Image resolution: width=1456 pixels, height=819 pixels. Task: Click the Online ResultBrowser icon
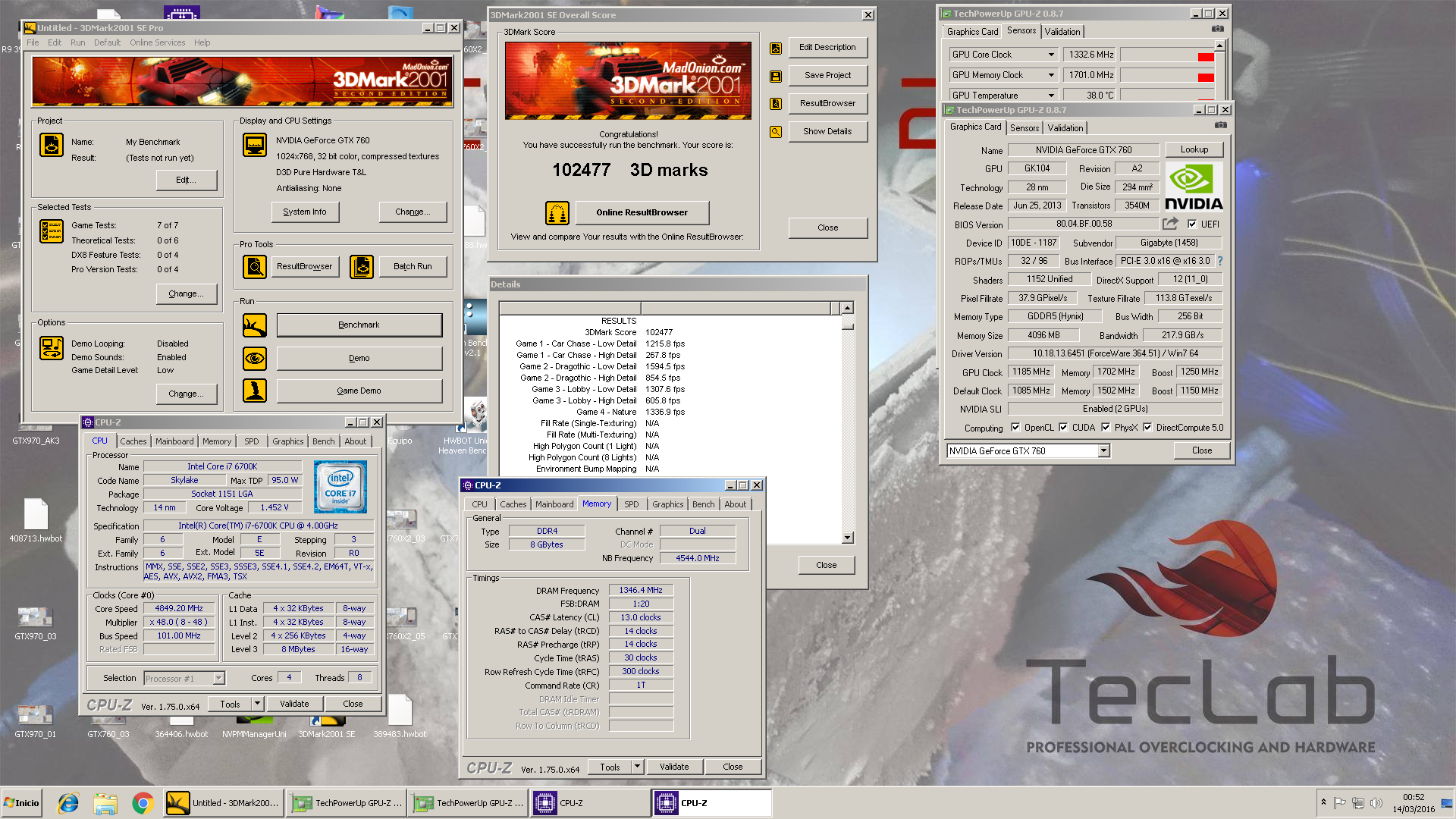pos(557,213)
